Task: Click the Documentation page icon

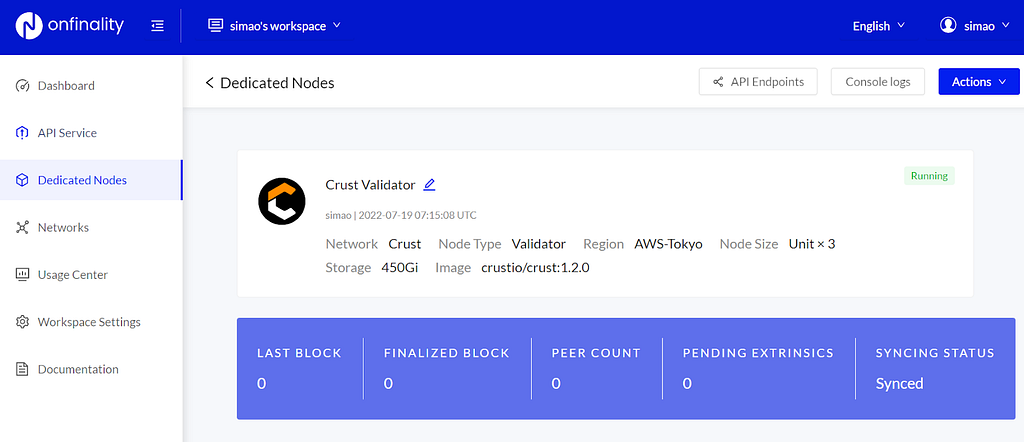Action: 23,370
